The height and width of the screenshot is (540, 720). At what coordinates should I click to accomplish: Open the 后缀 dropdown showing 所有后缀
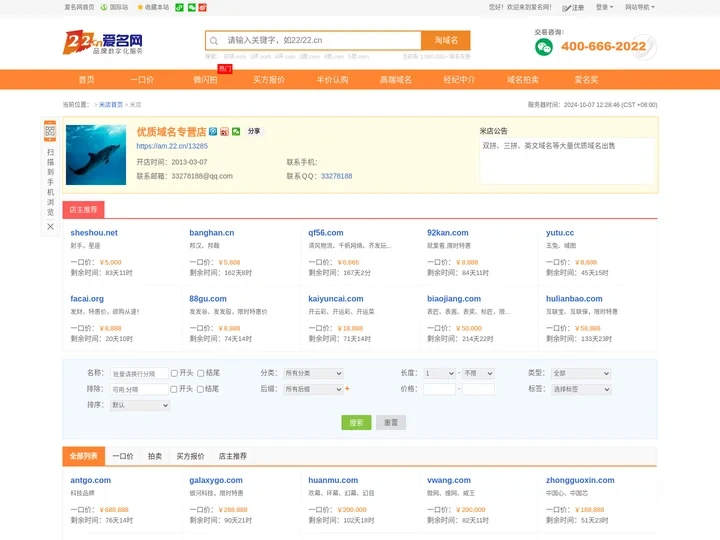coord(313,389)
